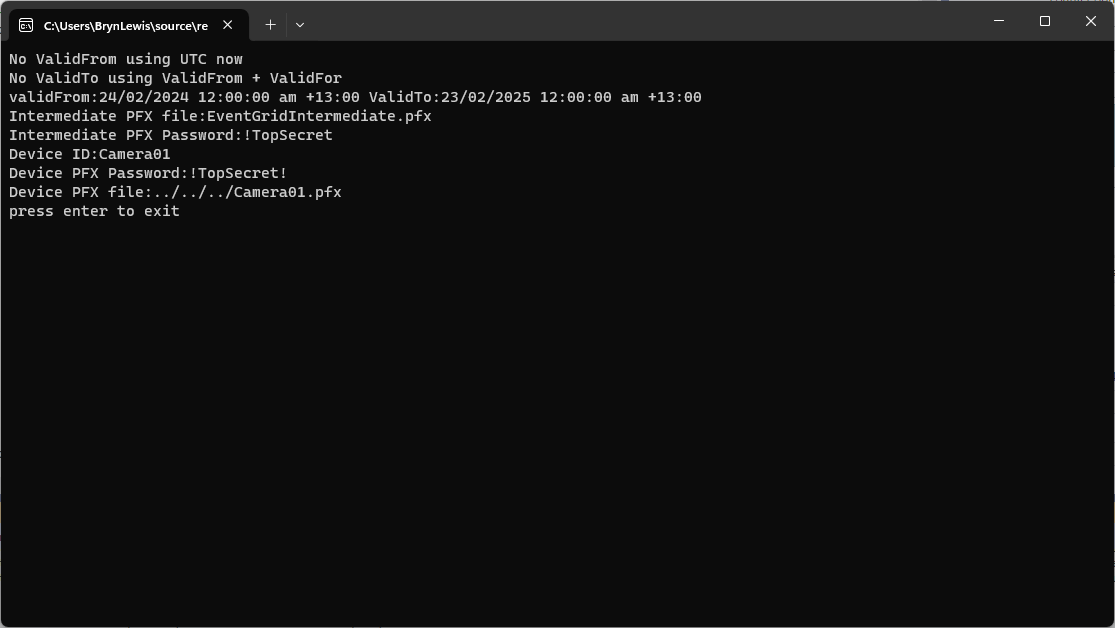The image size is (1115, 628).
Task: Select the C:\Users\BrynLewis\source tab
Action: tap(125, 25)
